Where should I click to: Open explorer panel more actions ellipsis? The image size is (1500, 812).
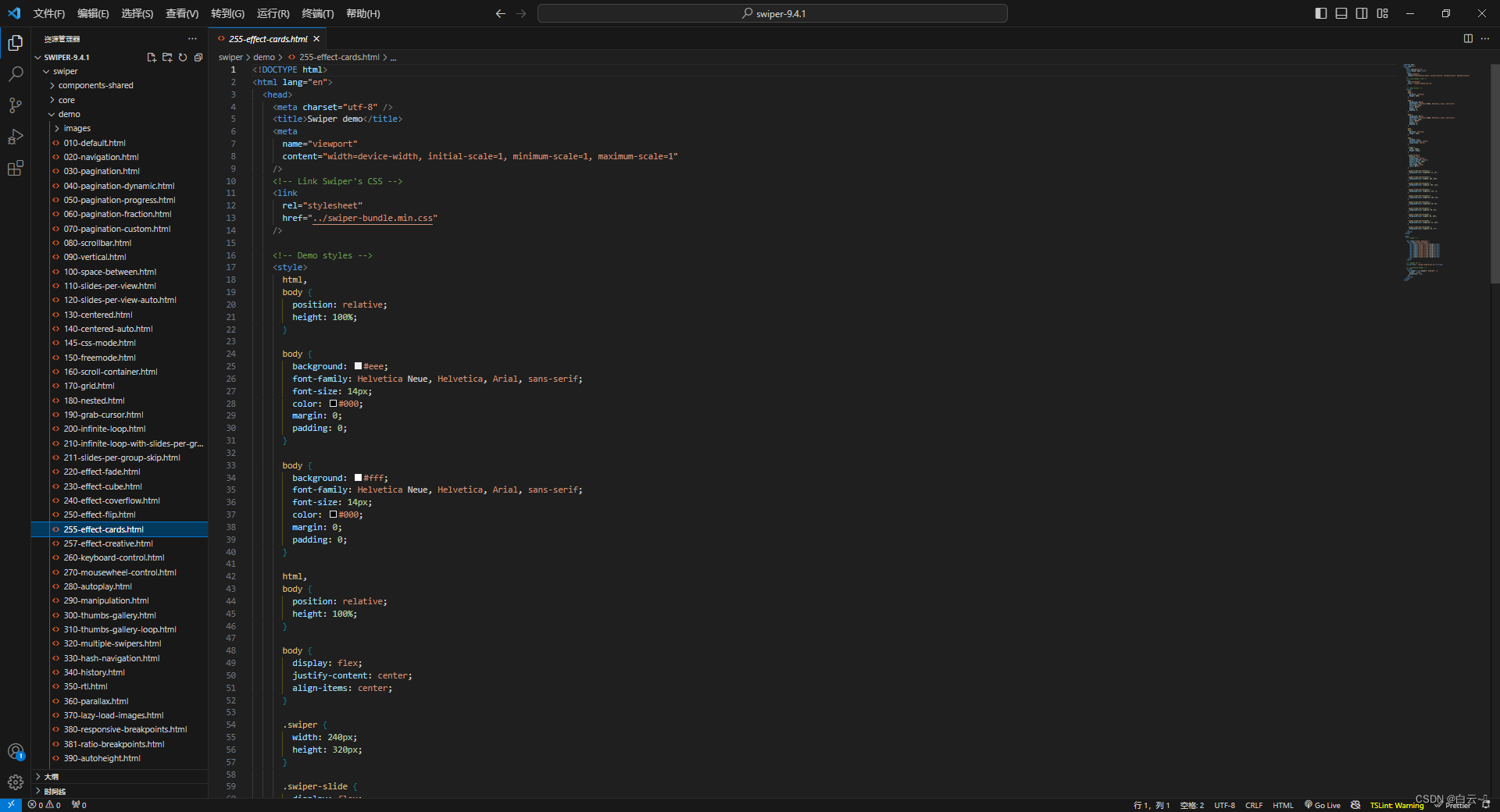tap(192, 38)
